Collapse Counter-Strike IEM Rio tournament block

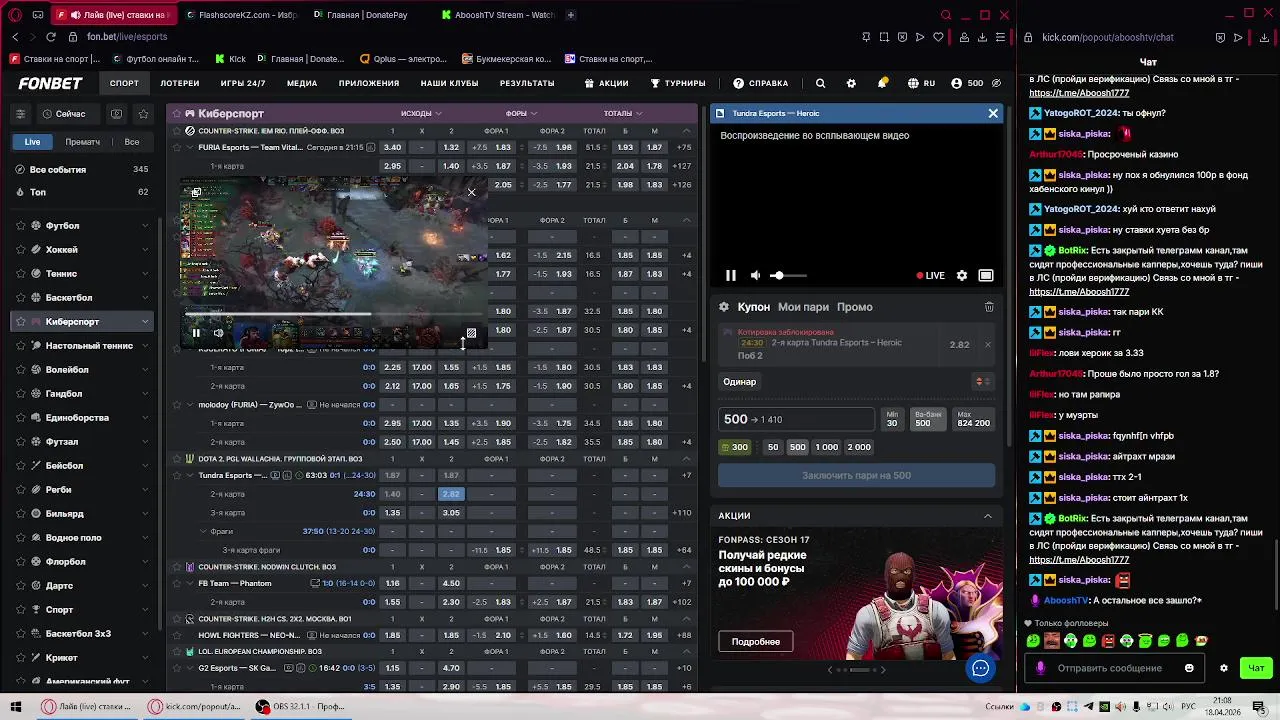pyautogui.click(x=686, y=131)
